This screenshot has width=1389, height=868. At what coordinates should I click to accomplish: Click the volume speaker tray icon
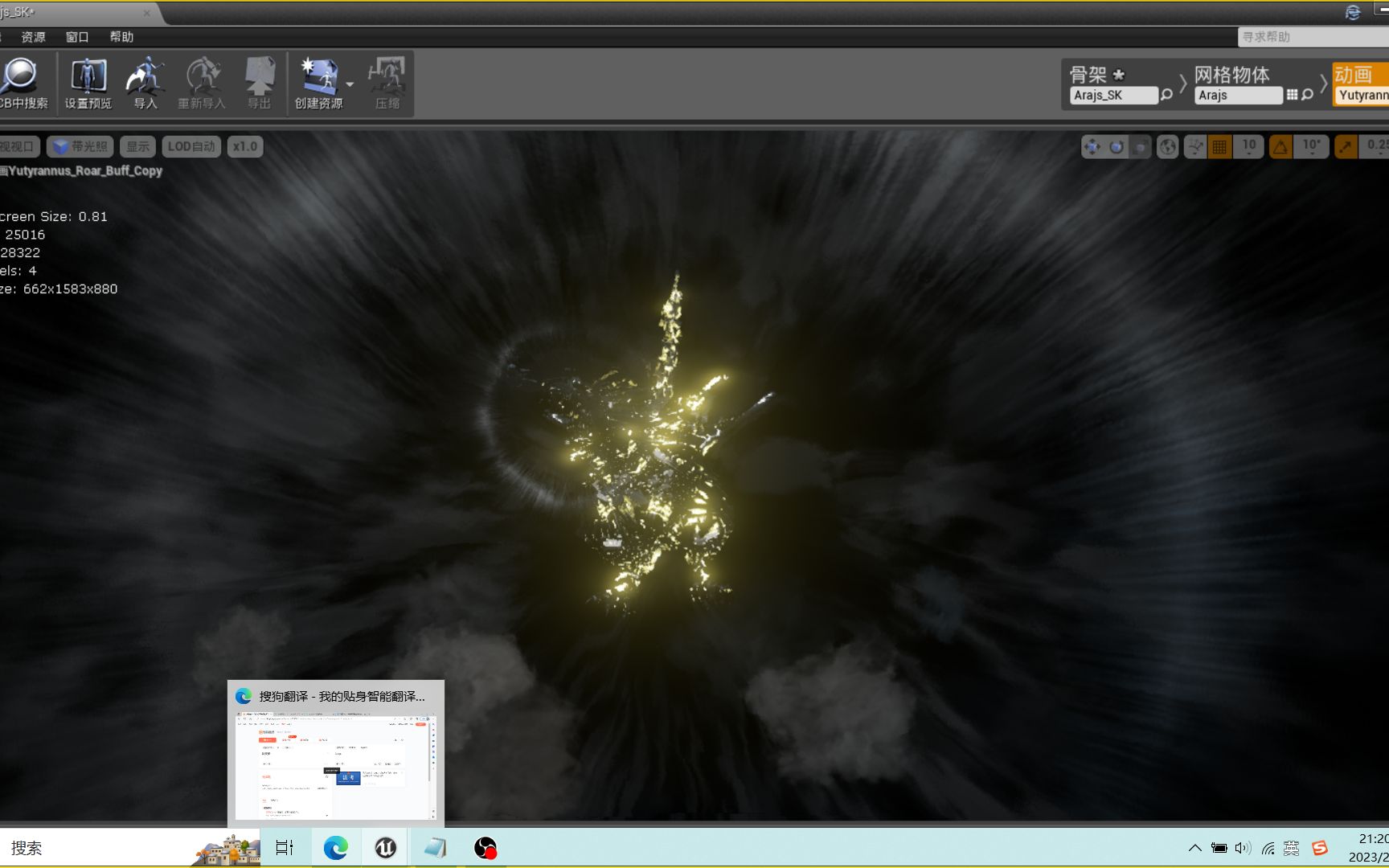[x=1243, y=848]
